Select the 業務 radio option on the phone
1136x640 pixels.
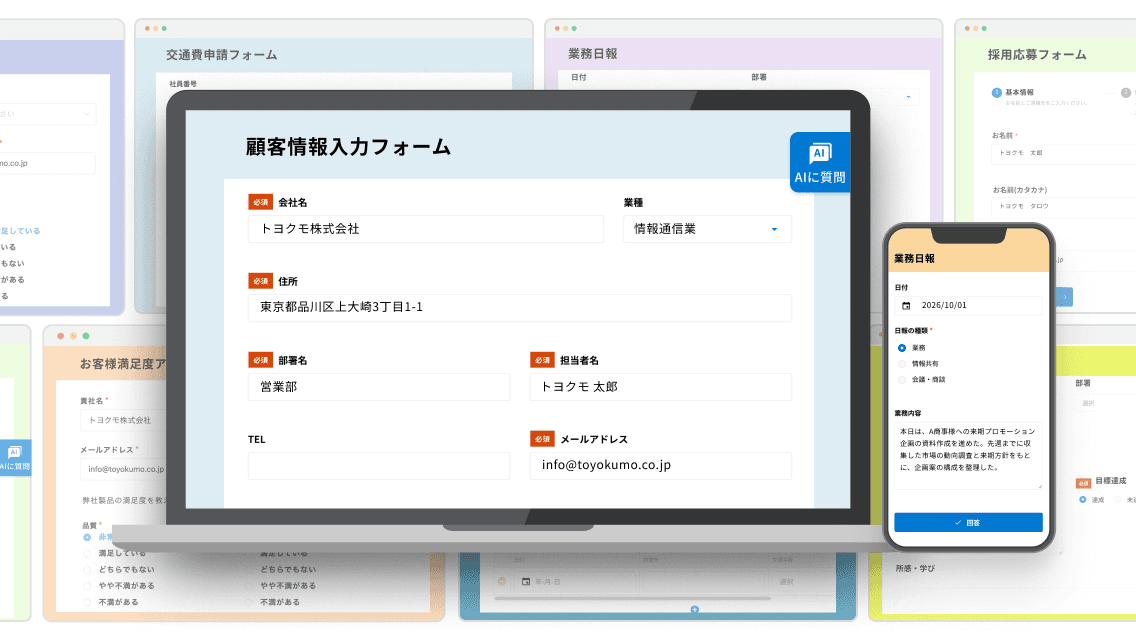902,348
